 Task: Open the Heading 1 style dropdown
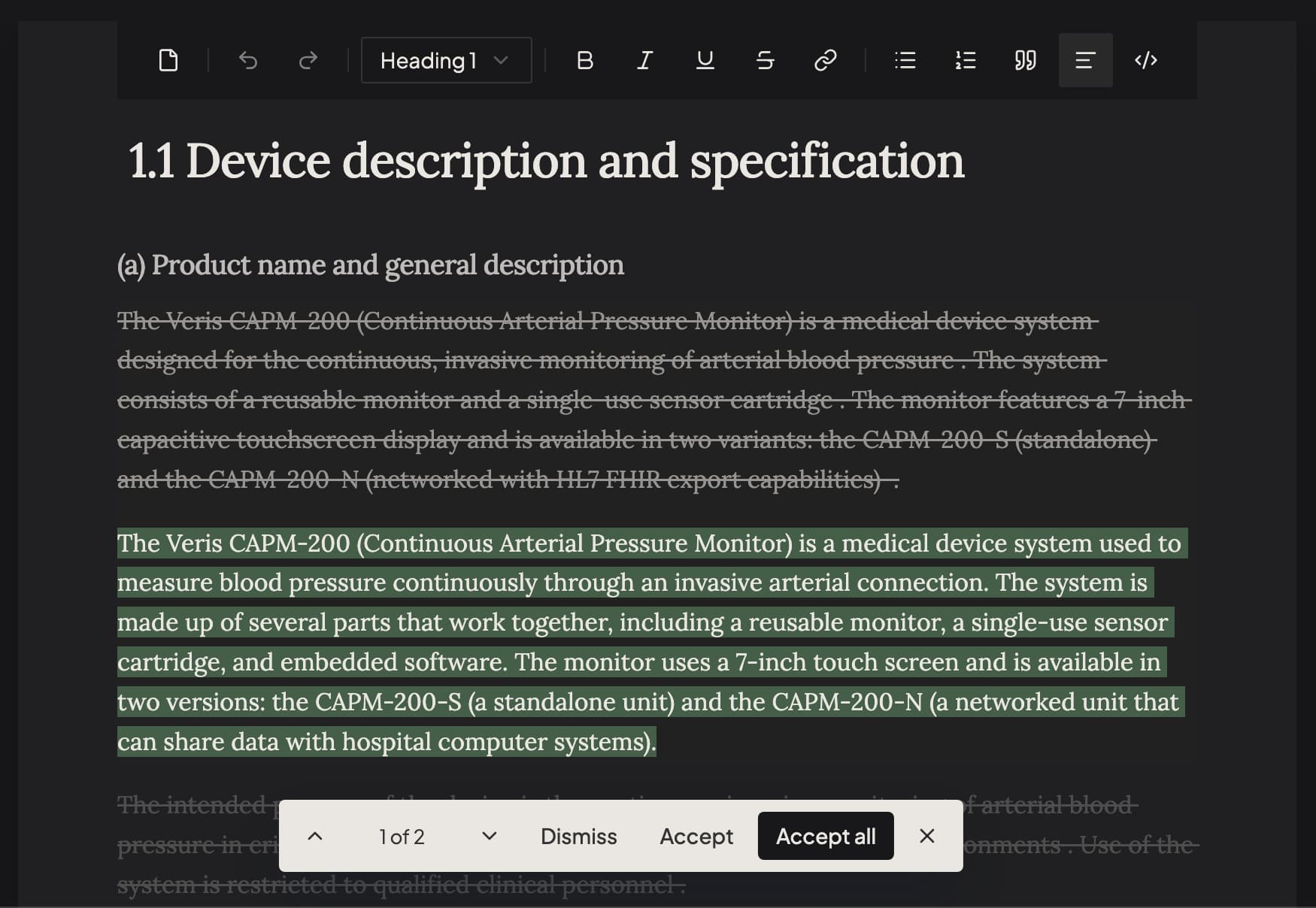[447, 60]
